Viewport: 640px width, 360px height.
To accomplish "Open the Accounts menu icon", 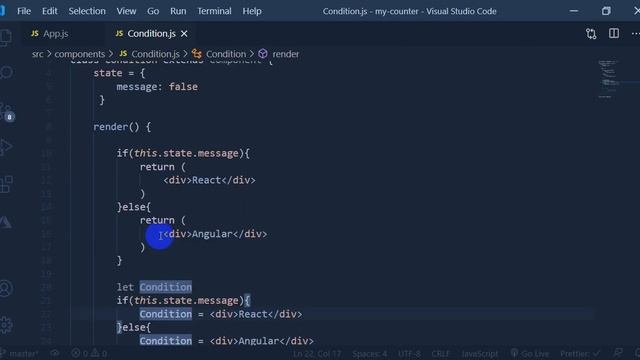I will click(6, 288).
